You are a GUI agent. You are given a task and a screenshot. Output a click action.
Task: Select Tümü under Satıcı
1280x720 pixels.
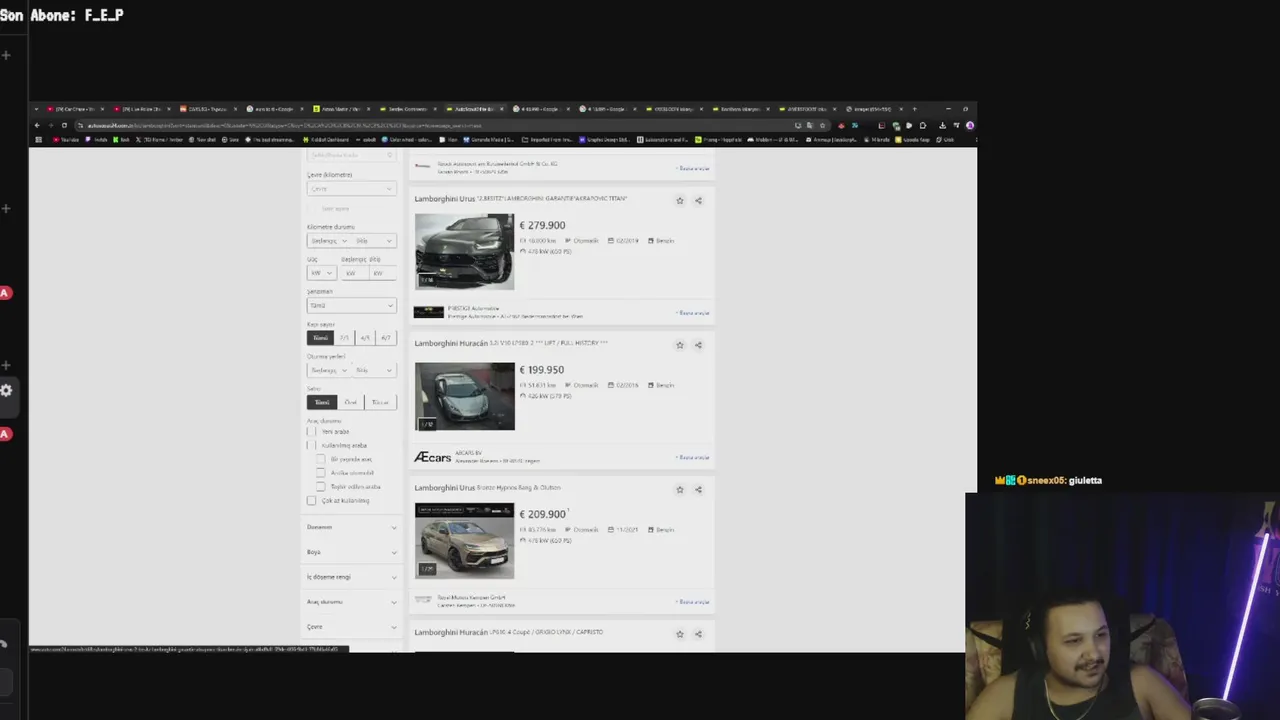[321, 402]
